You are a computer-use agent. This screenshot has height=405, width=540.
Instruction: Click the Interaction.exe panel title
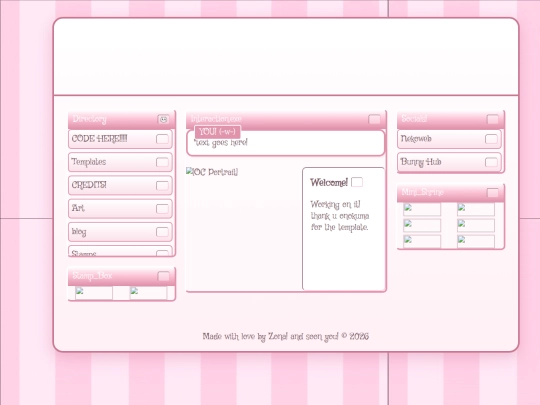216,118
